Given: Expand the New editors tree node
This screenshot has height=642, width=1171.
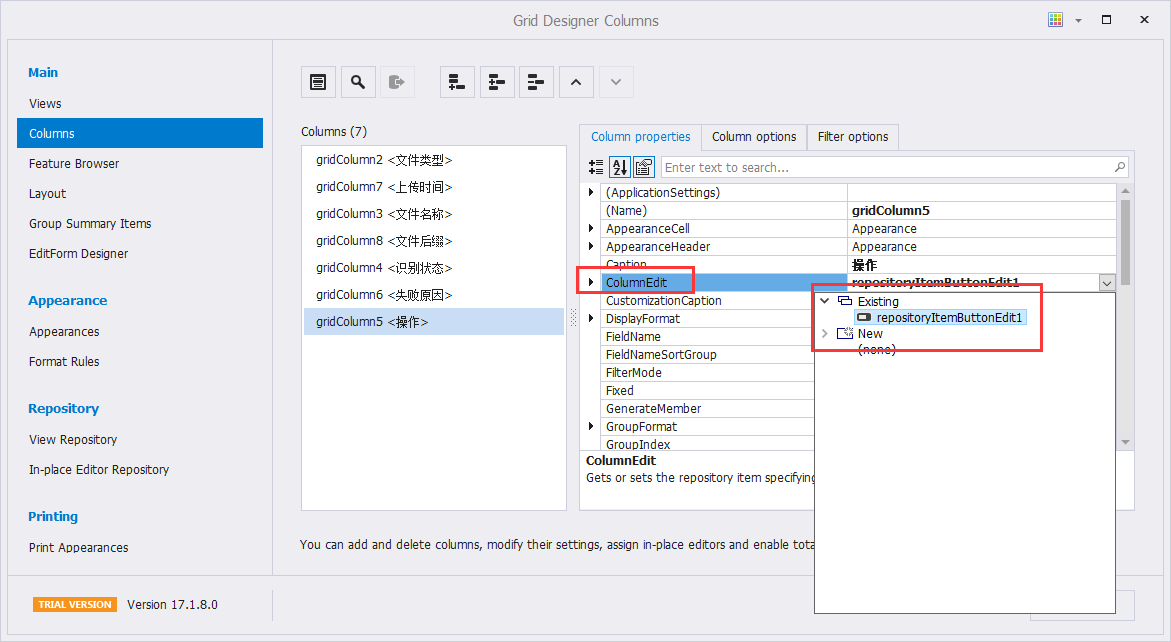Looking at the screenshot, I should click(825, 334).
